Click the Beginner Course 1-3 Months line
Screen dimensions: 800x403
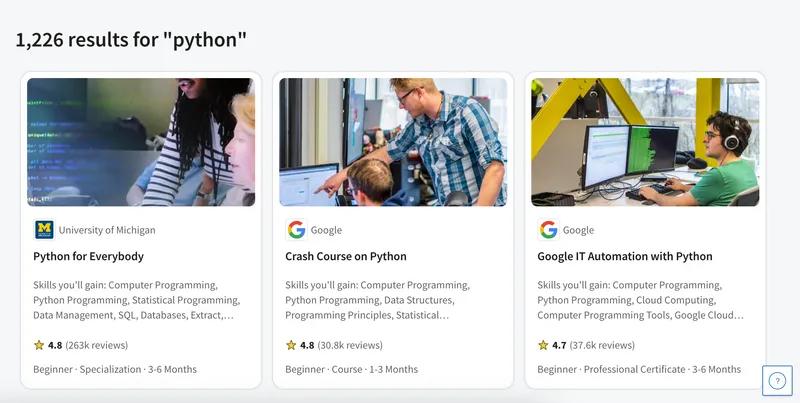(x=351, y=369)
